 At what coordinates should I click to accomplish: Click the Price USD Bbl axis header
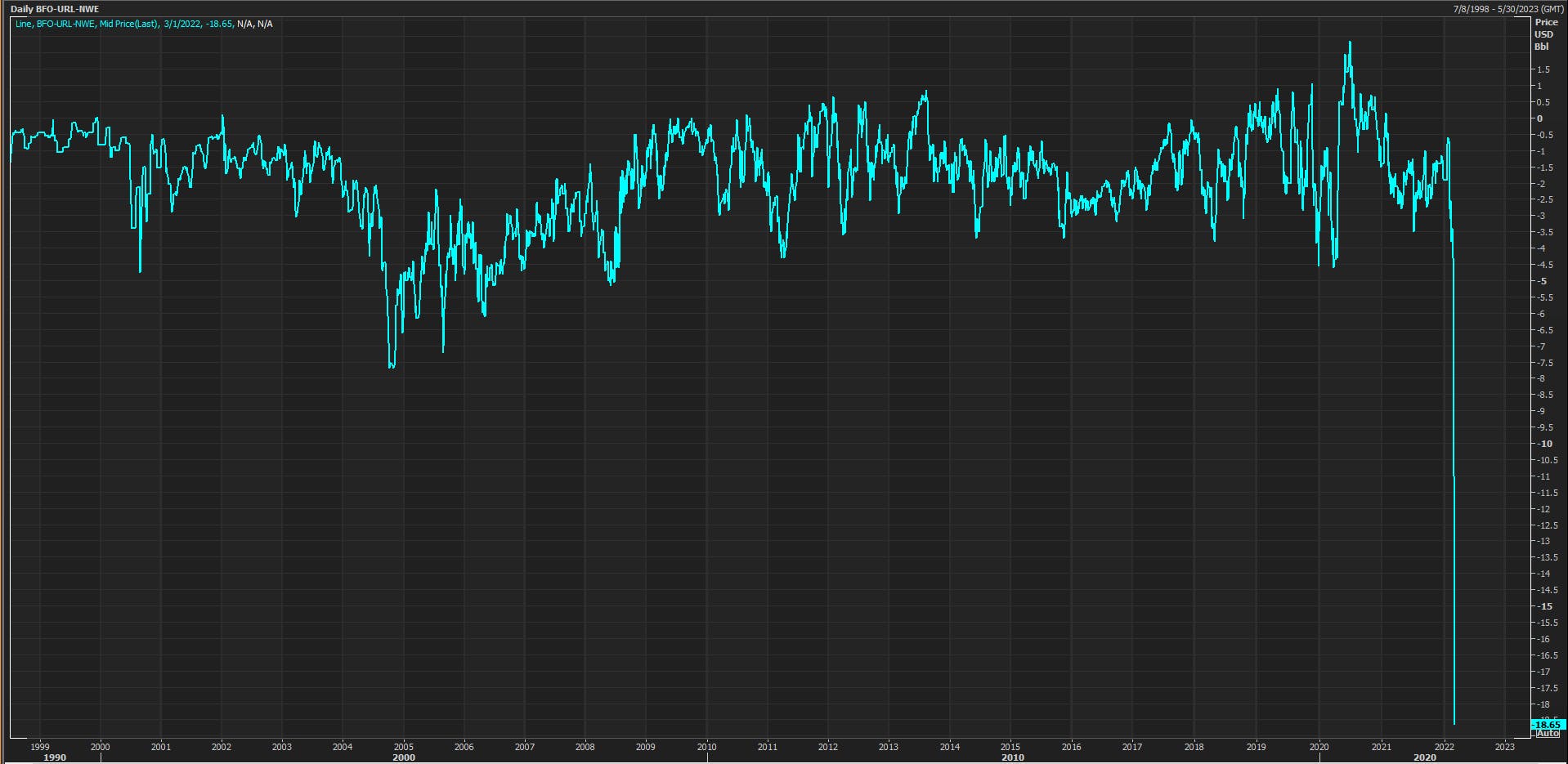[x=1545, y=34]
